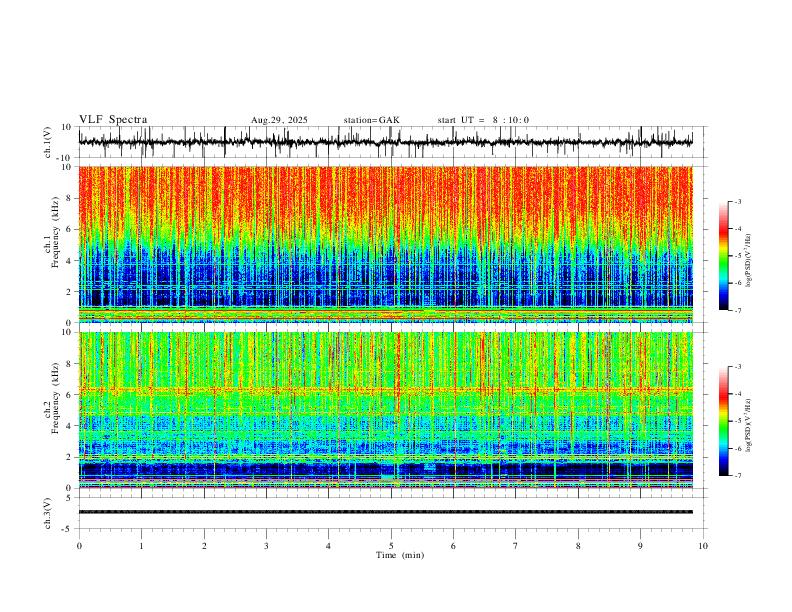Click time-axis tick label "5" above Time (min)
The height and width of the screenshot is (612, 792).
click(391, 546)
